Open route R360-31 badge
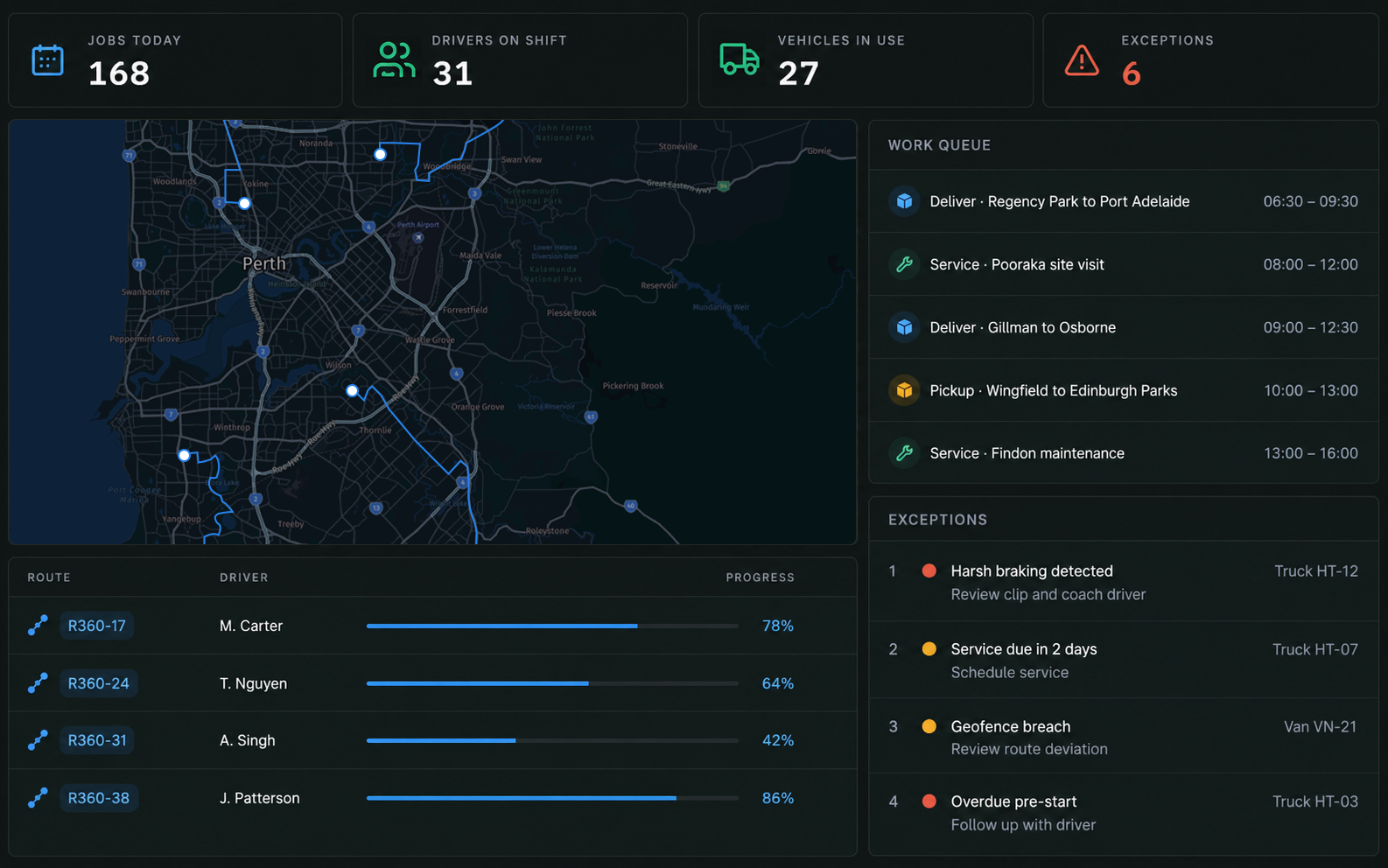The image size is (1388, 868). point(97,740)
